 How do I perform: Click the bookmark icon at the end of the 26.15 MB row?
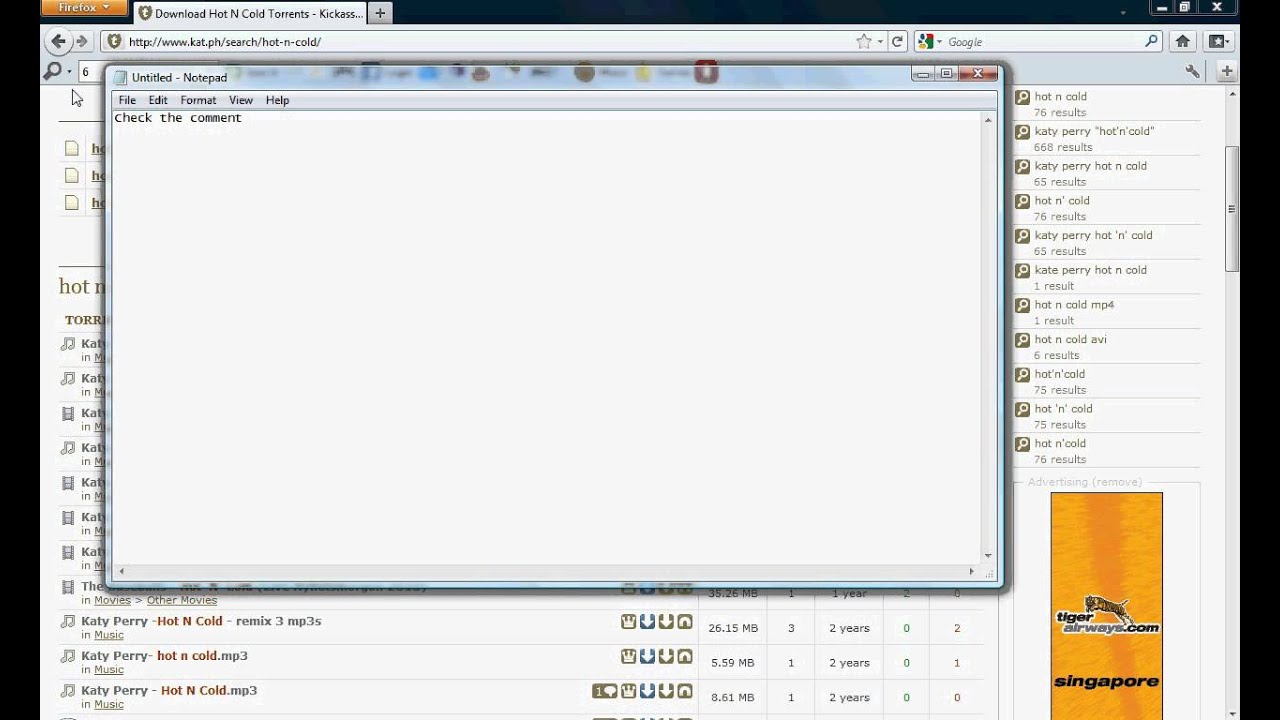tap(685, 622)
